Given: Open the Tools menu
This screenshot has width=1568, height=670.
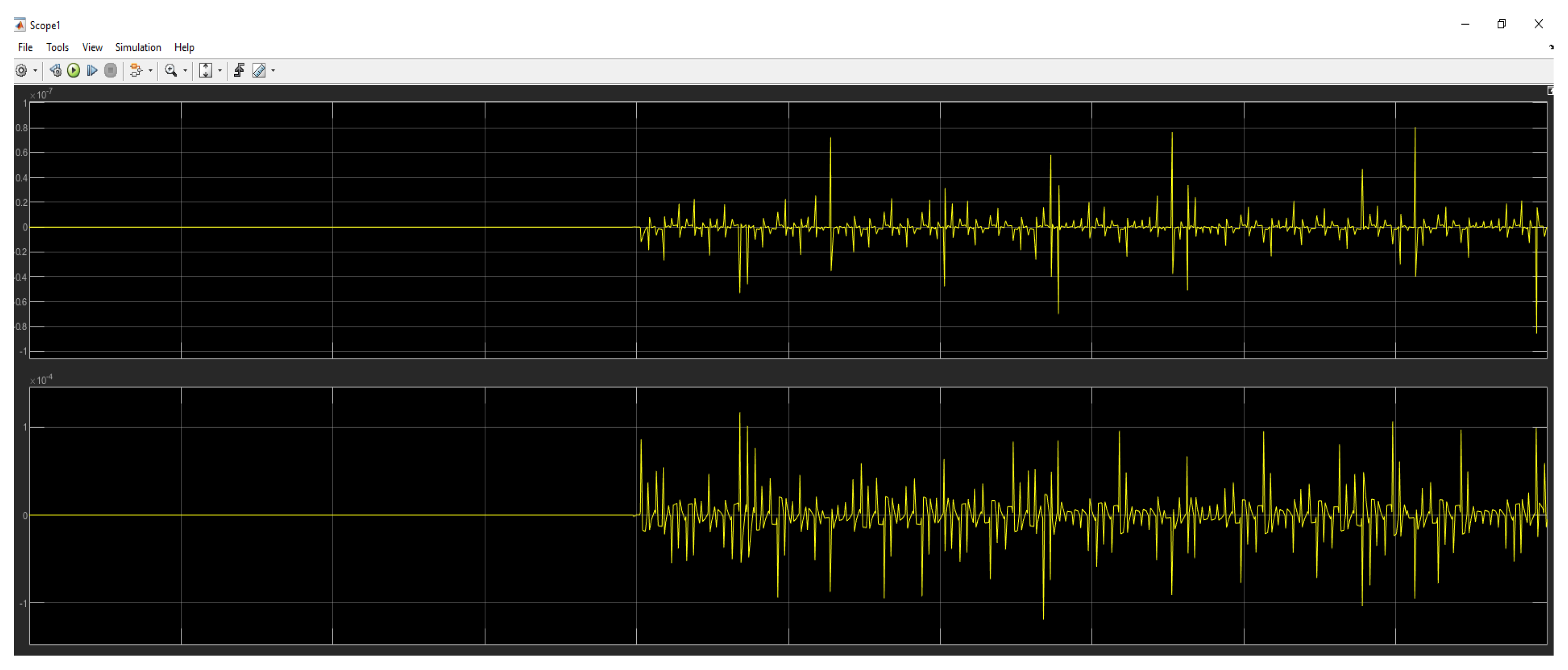Looking at the screenshot, I should pos(57,47).
